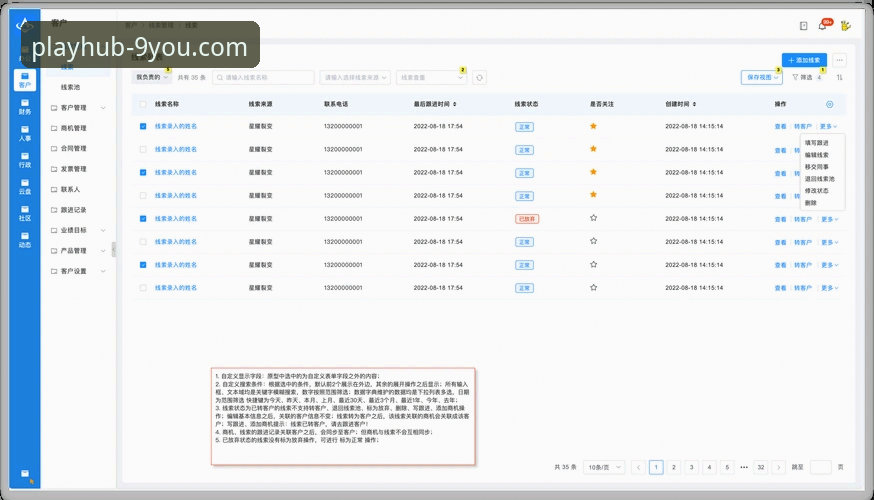
Task: Open the 筛选 filter funnel
Action: click(x=802, y=77)
